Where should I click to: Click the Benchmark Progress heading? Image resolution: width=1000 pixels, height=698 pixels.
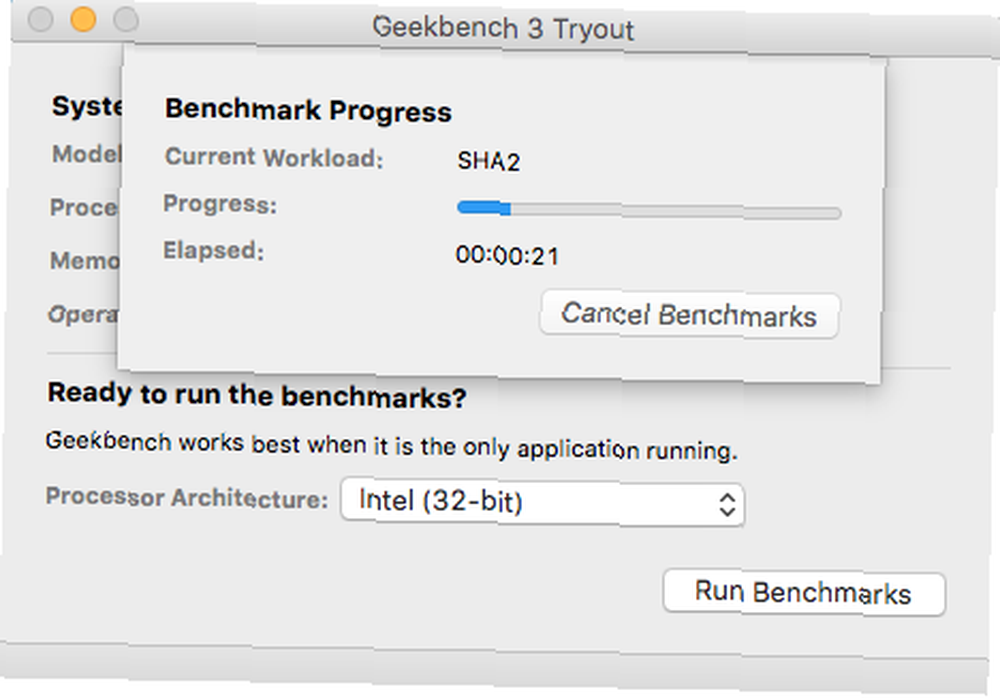(x=308, y=110)
